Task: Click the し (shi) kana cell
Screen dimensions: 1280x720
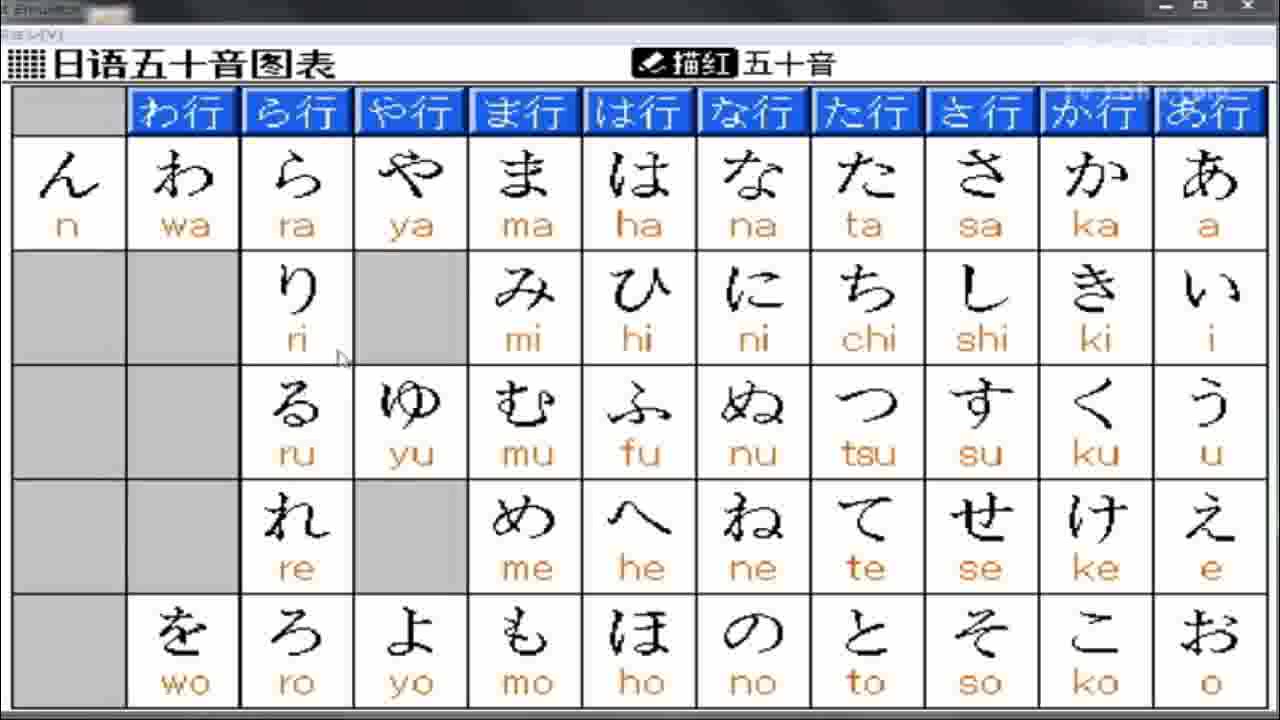Action: coord(981,308)
